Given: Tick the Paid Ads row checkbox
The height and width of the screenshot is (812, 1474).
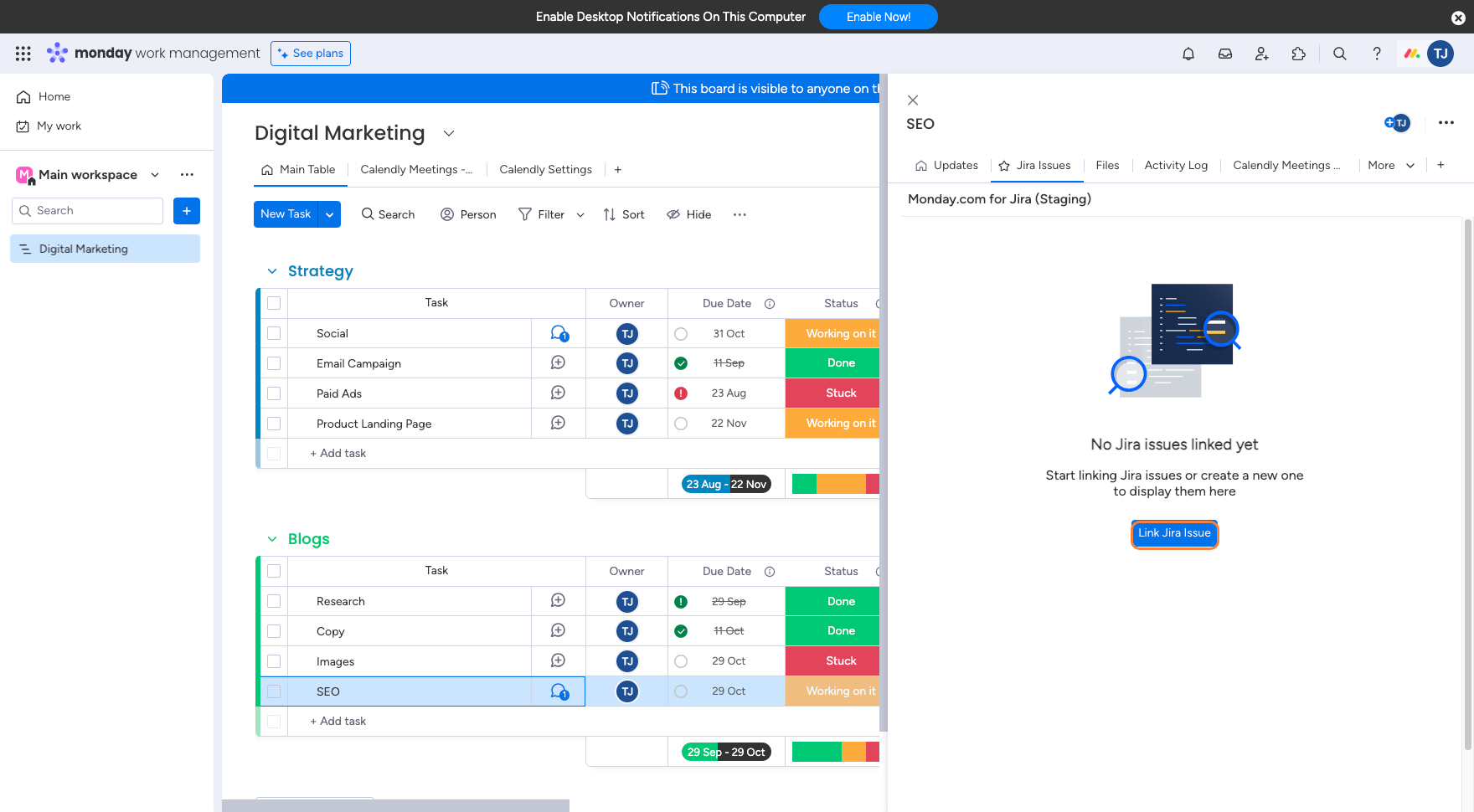Looking at the screenshot, I should 274,393.
